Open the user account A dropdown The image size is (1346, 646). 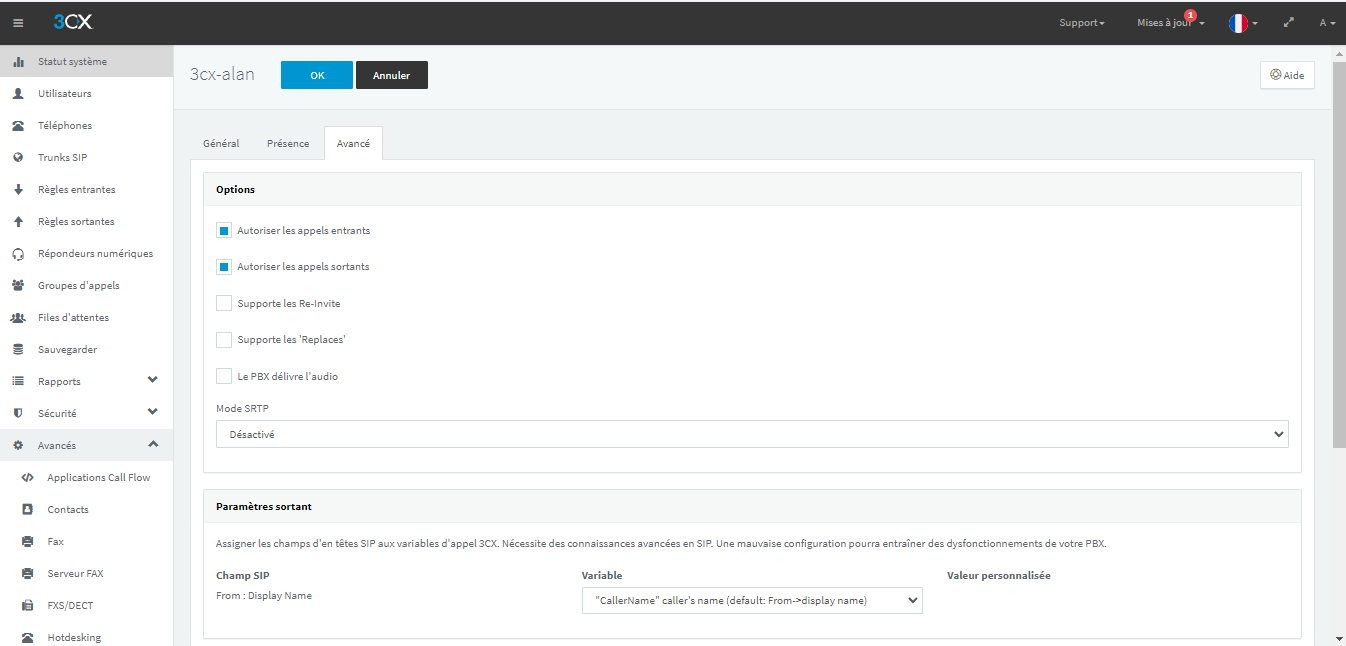[1327, 23]
